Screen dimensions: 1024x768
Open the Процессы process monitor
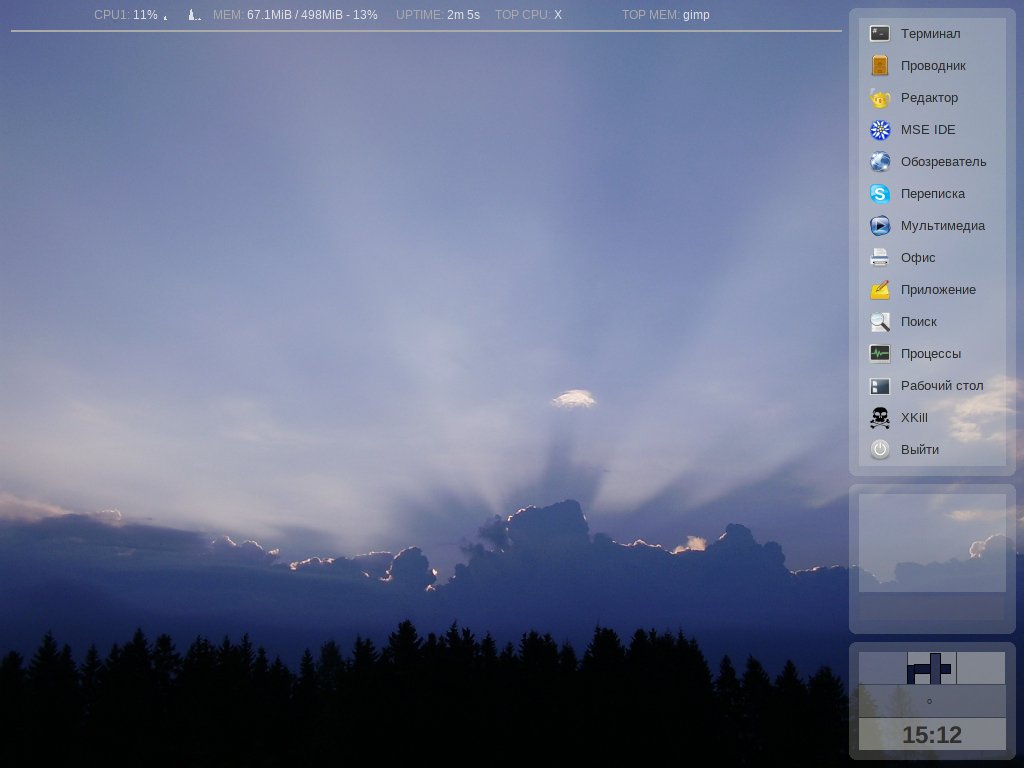coord(929,354)
